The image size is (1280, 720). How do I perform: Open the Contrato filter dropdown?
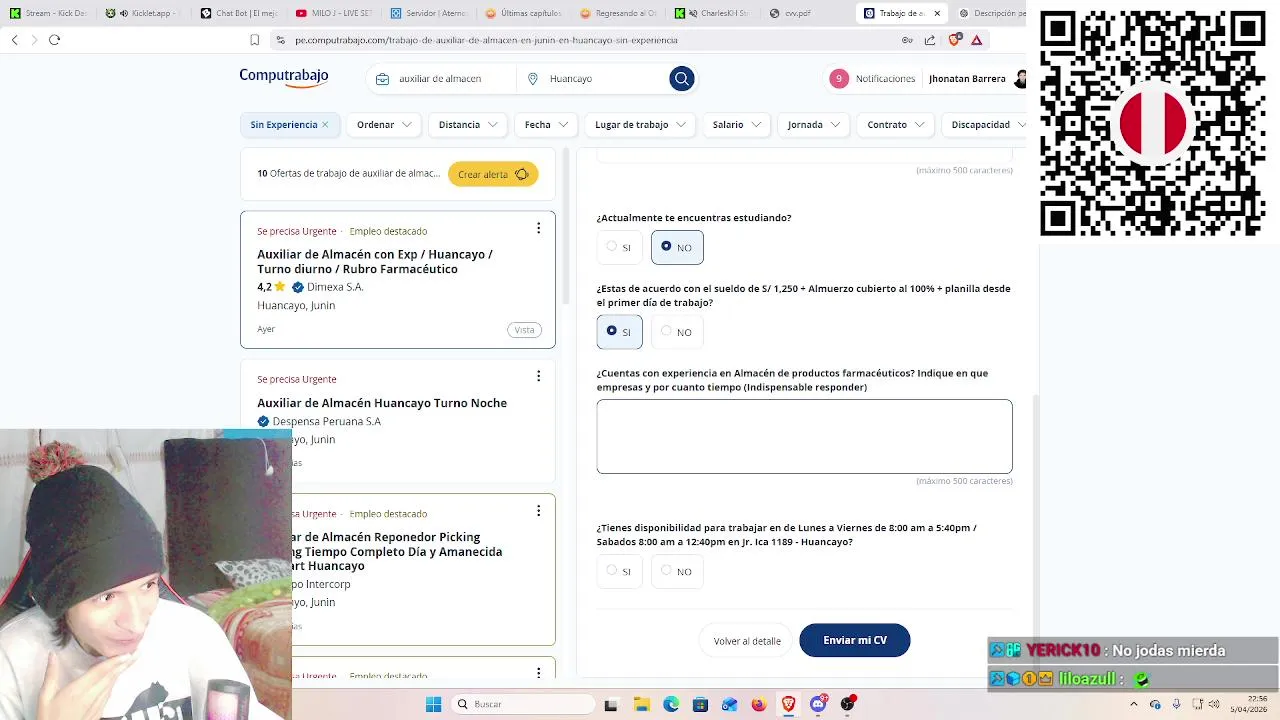pos(895,125)
